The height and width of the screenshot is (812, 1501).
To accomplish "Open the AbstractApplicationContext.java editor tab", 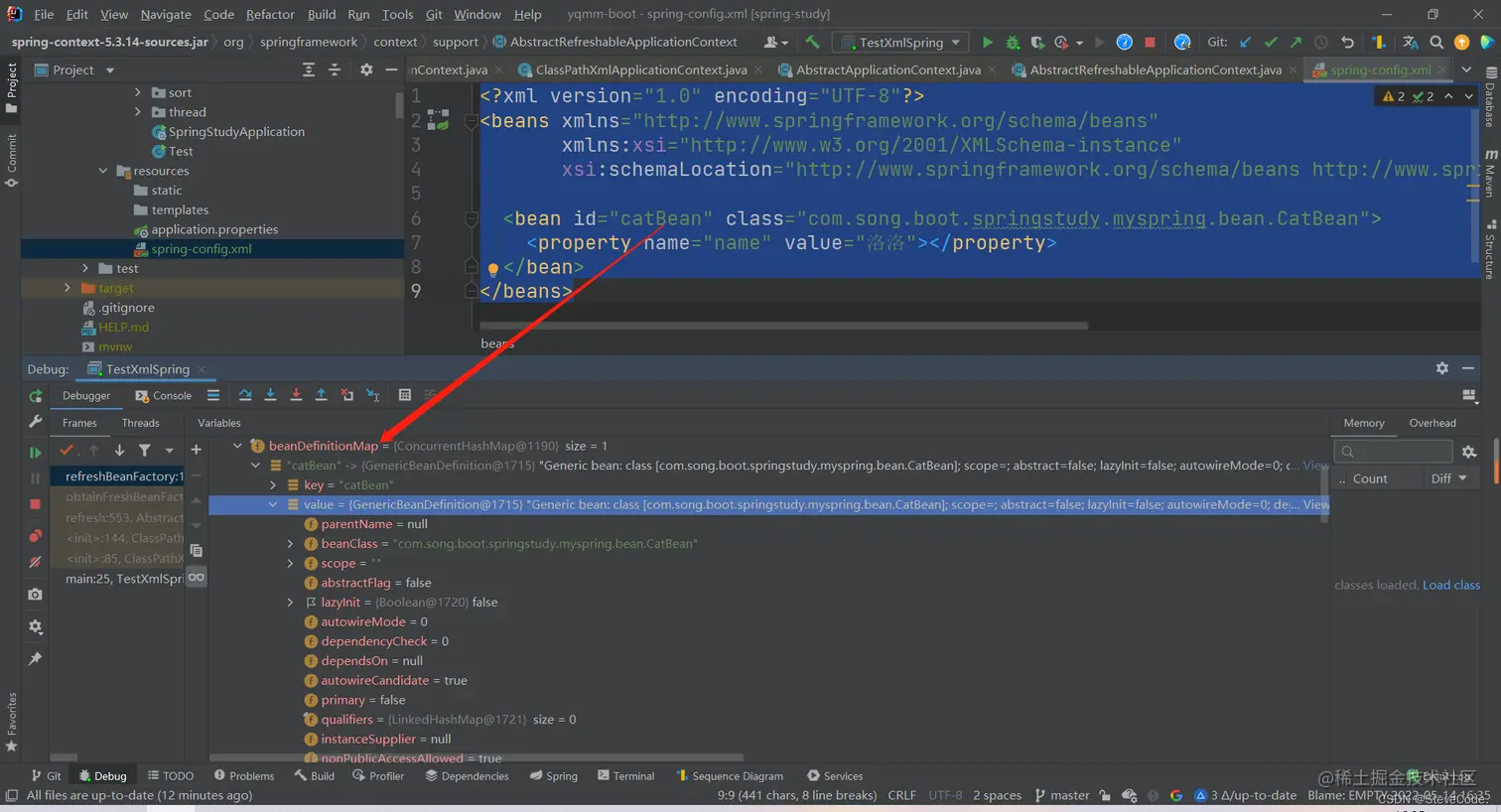I will coord(887,69).
